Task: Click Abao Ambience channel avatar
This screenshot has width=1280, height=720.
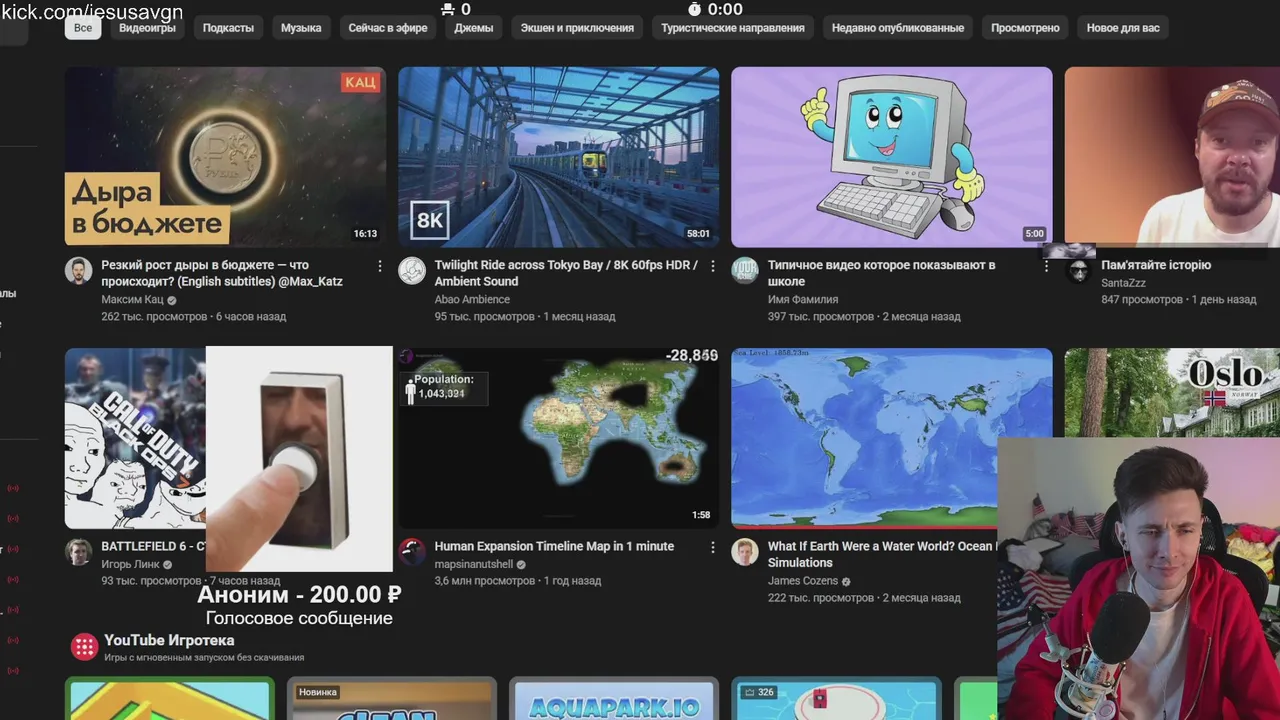Action: point(412,270)
